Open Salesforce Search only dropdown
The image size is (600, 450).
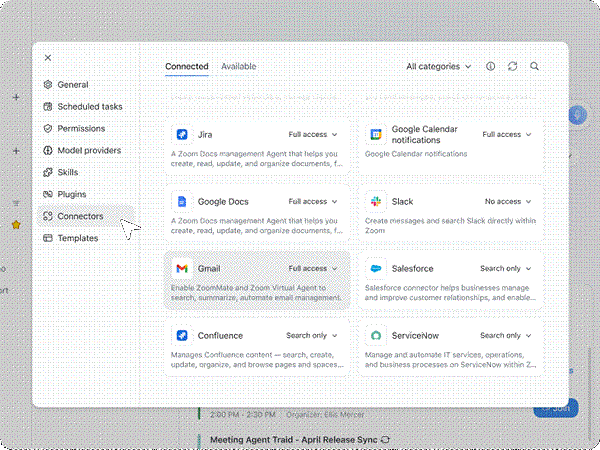point(505,268)
